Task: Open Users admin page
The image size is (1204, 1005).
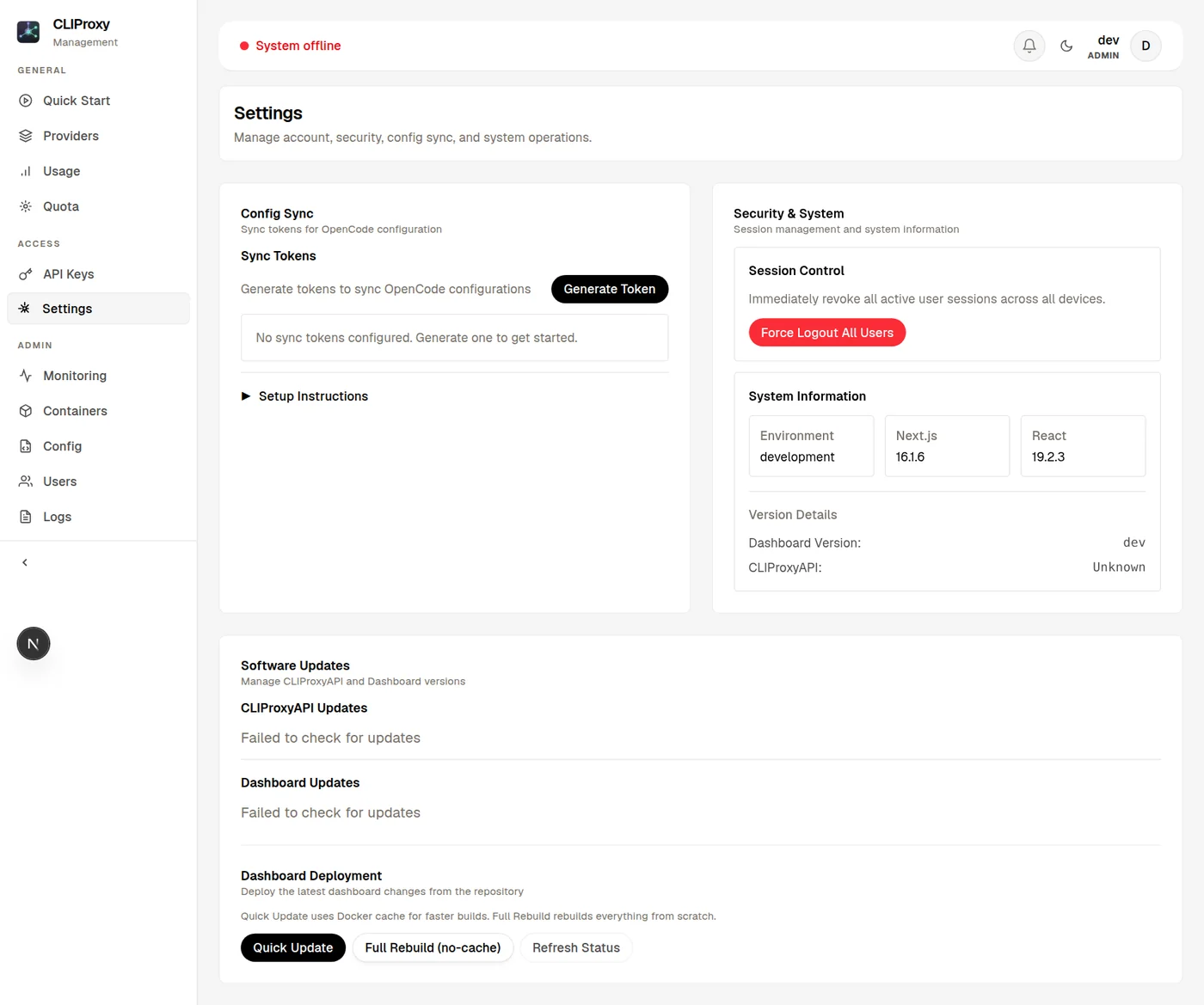Action: [98, 481]
